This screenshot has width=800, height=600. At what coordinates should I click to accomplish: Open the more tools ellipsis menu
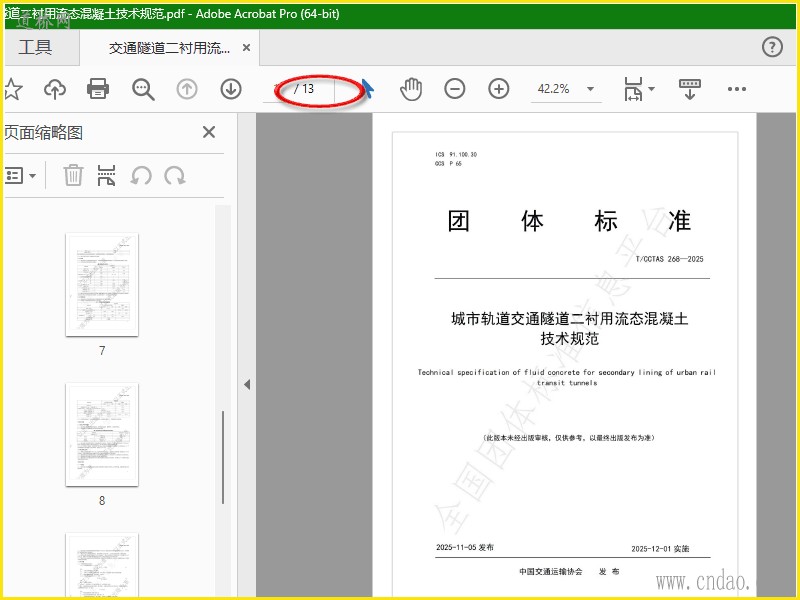[737, 89]
